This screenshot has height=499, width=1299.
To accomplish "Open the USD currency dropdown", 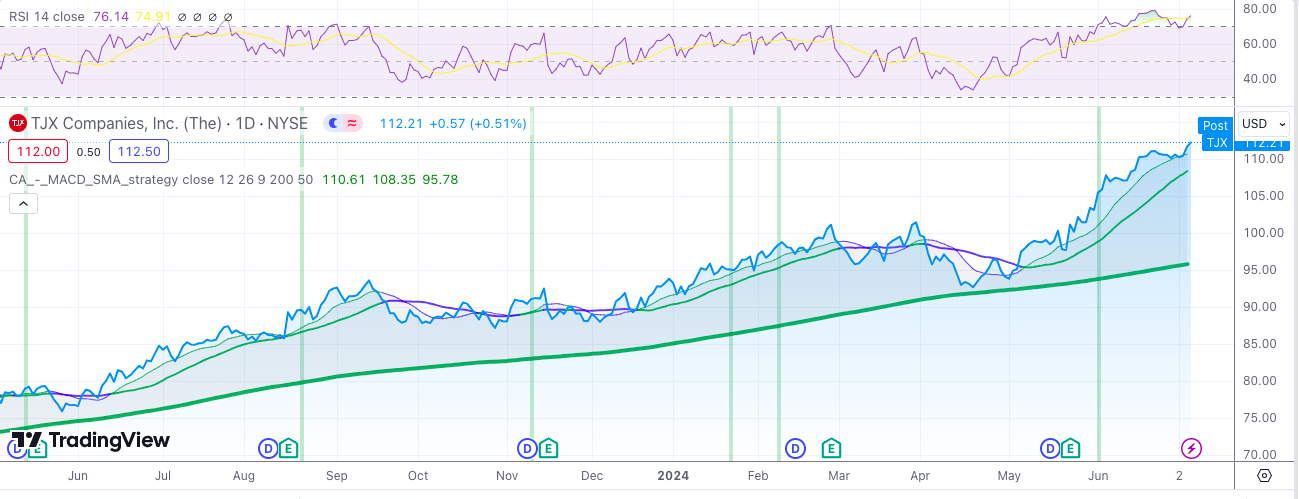I will pyautogui.click(x=1264, y=124).
